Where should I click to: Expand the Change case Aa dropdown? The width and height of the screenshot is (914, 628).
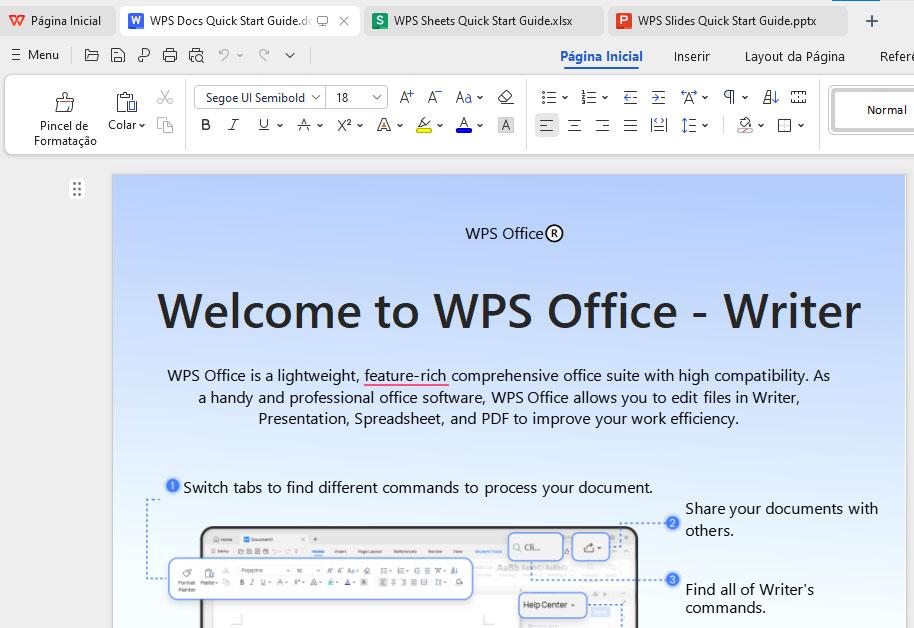[480, 97]
